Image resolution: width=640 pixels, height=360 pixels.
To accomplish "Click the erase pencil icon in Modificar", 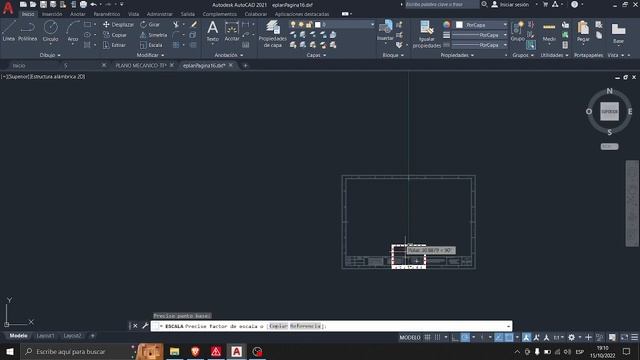I will pyautogui.click(x=194, y=24).
